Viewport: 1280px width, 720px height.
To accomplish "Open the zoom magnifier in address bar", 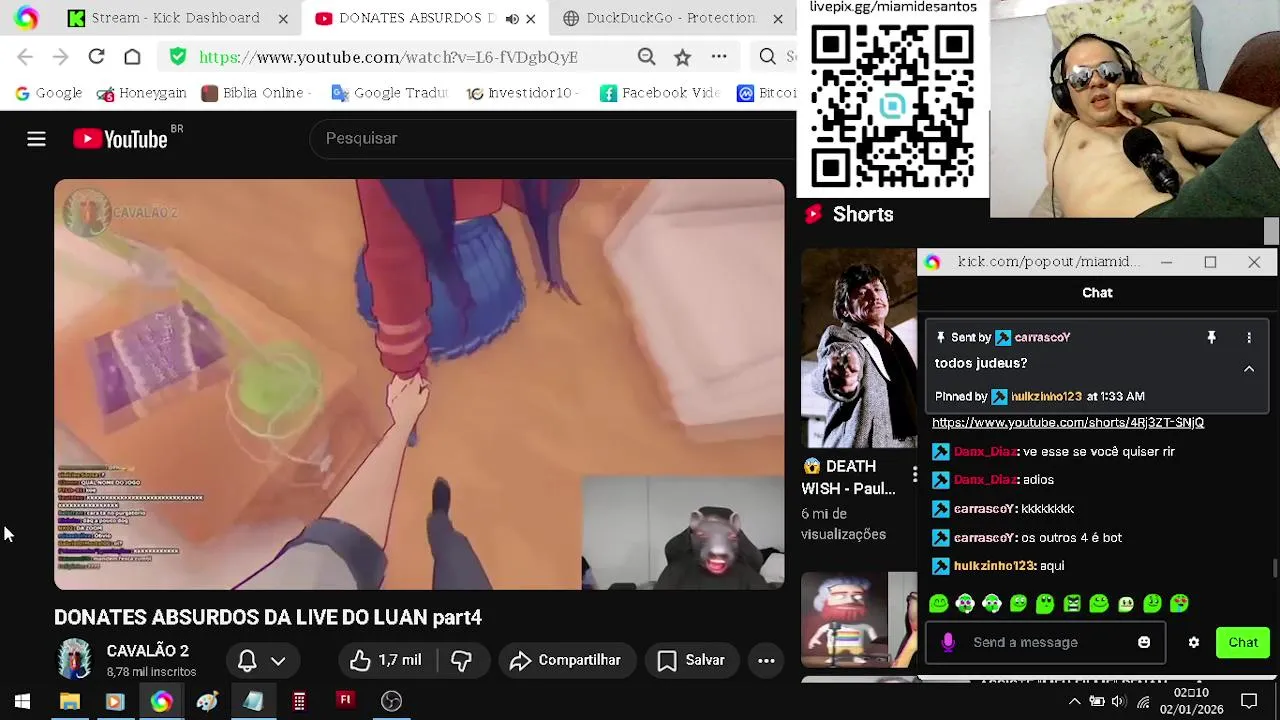I will (646, 57).
